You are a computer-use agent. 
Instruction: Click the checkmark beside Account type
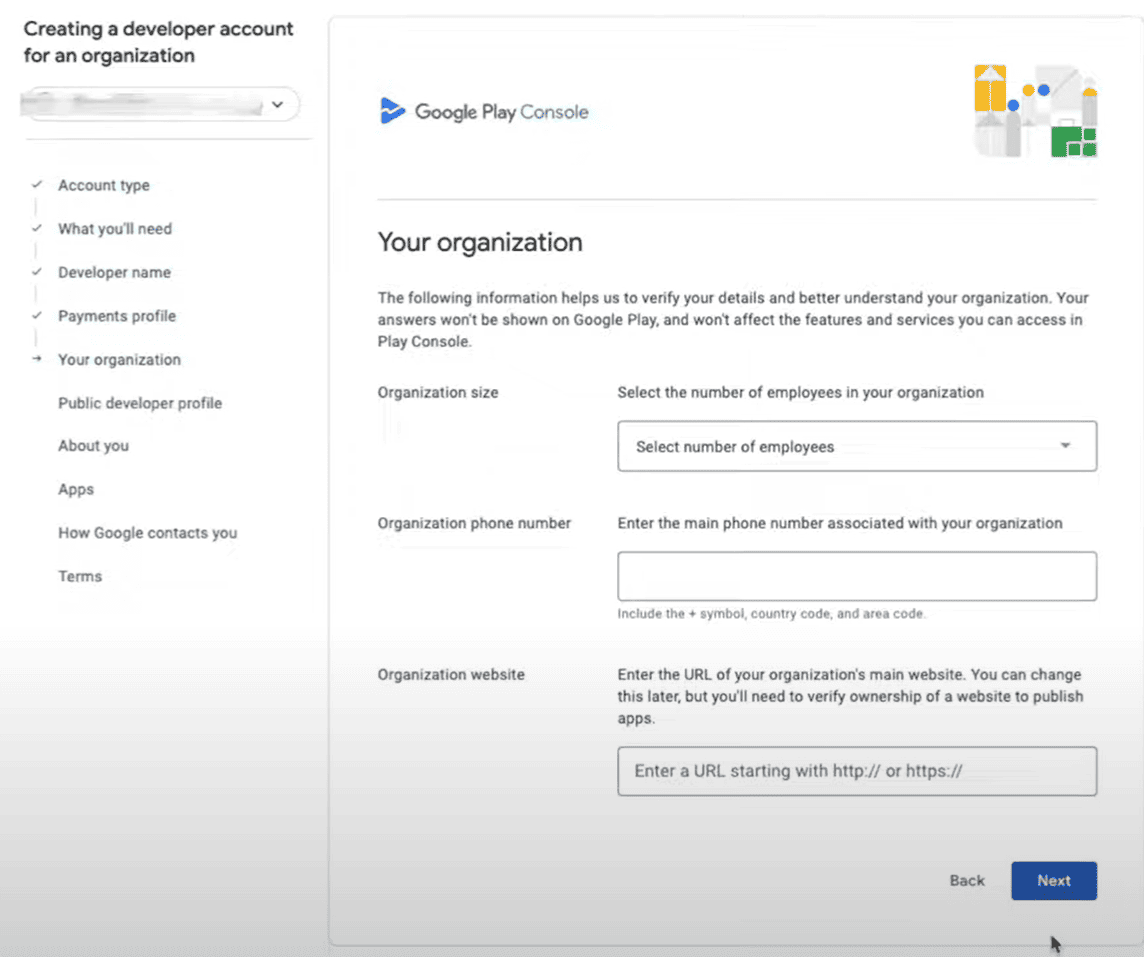[x=37, y=185]
